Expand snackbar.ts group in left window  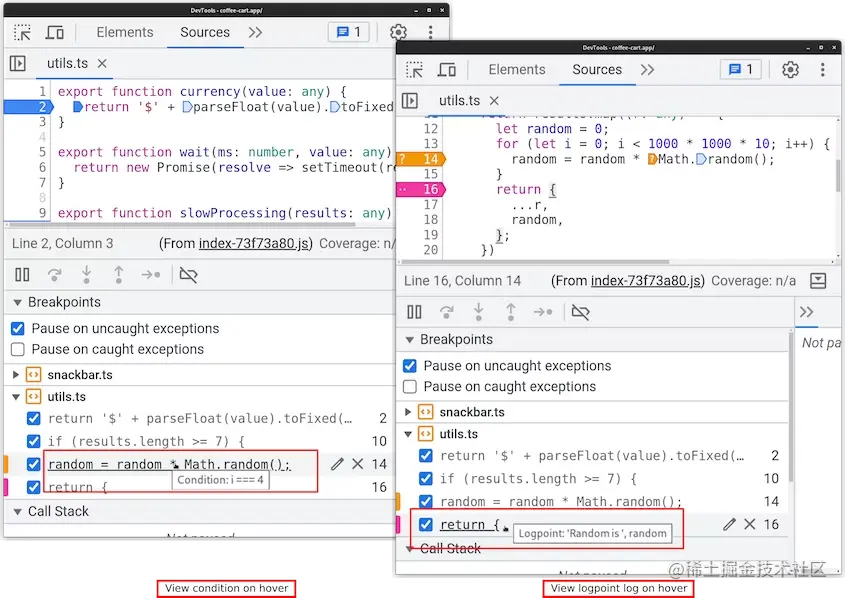click(16, 374)
